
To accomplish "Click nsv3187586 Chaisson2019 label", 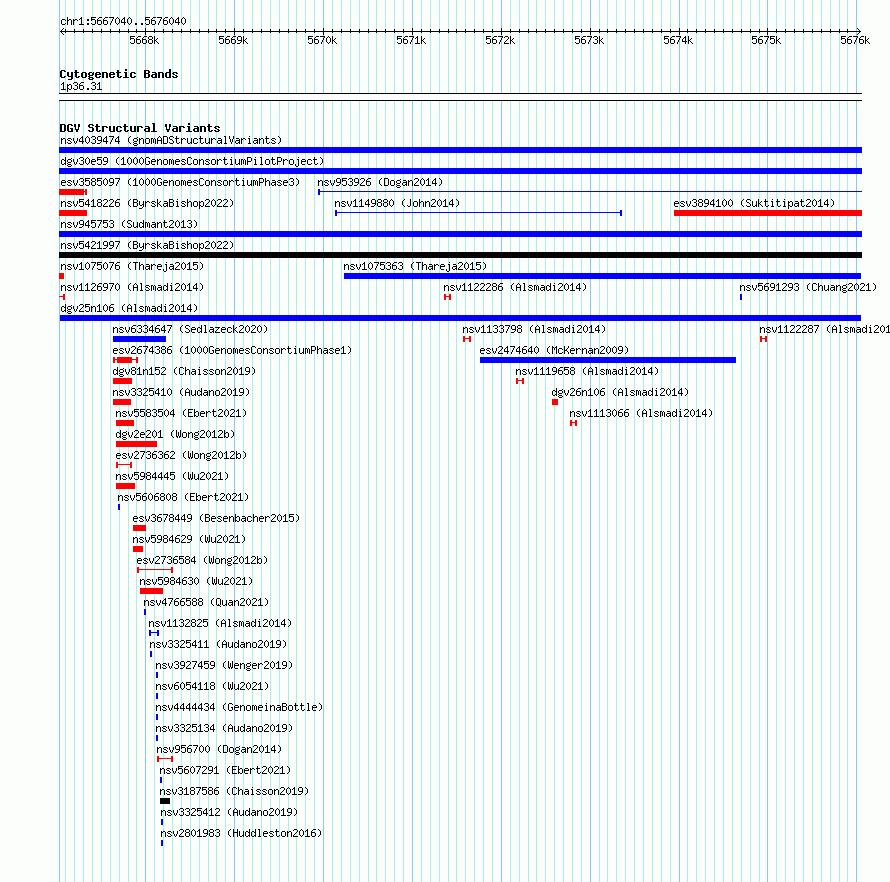I will pyautogui.click(x=234, y=791).
